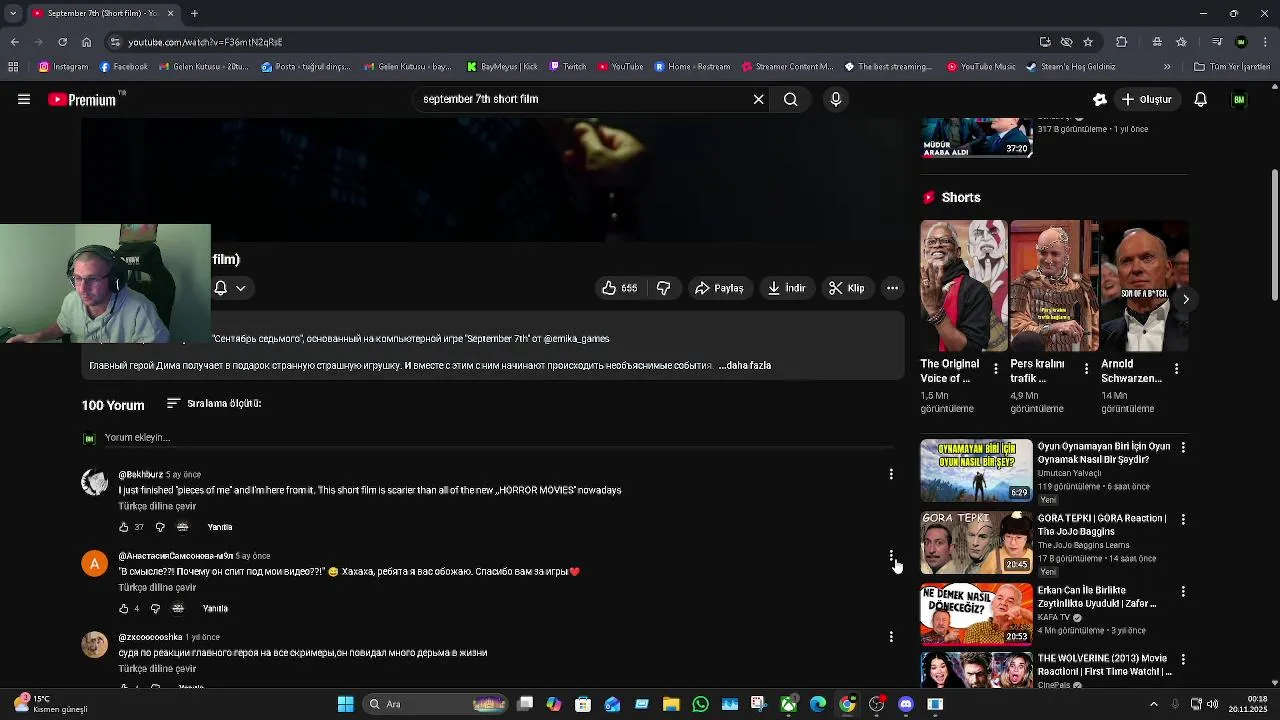
Task: Open the Home - Restream bookmark
Action: 692,67
